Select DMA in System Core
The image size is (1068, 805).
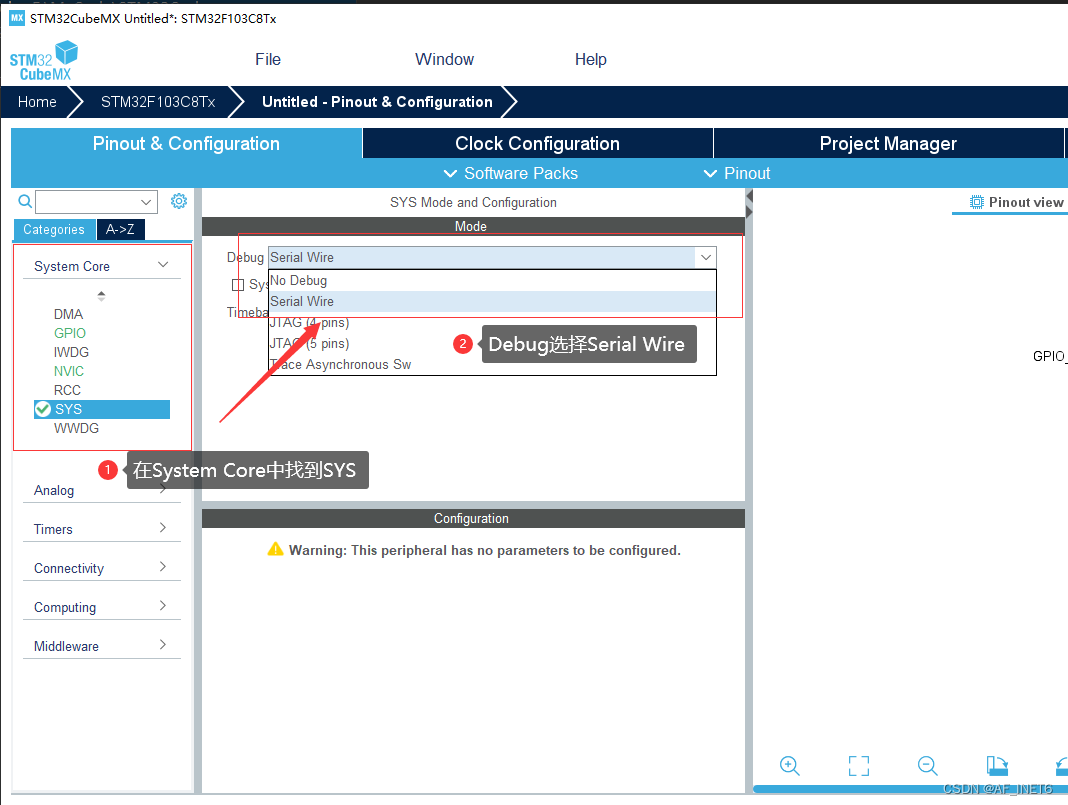click(x=68, y=314)
